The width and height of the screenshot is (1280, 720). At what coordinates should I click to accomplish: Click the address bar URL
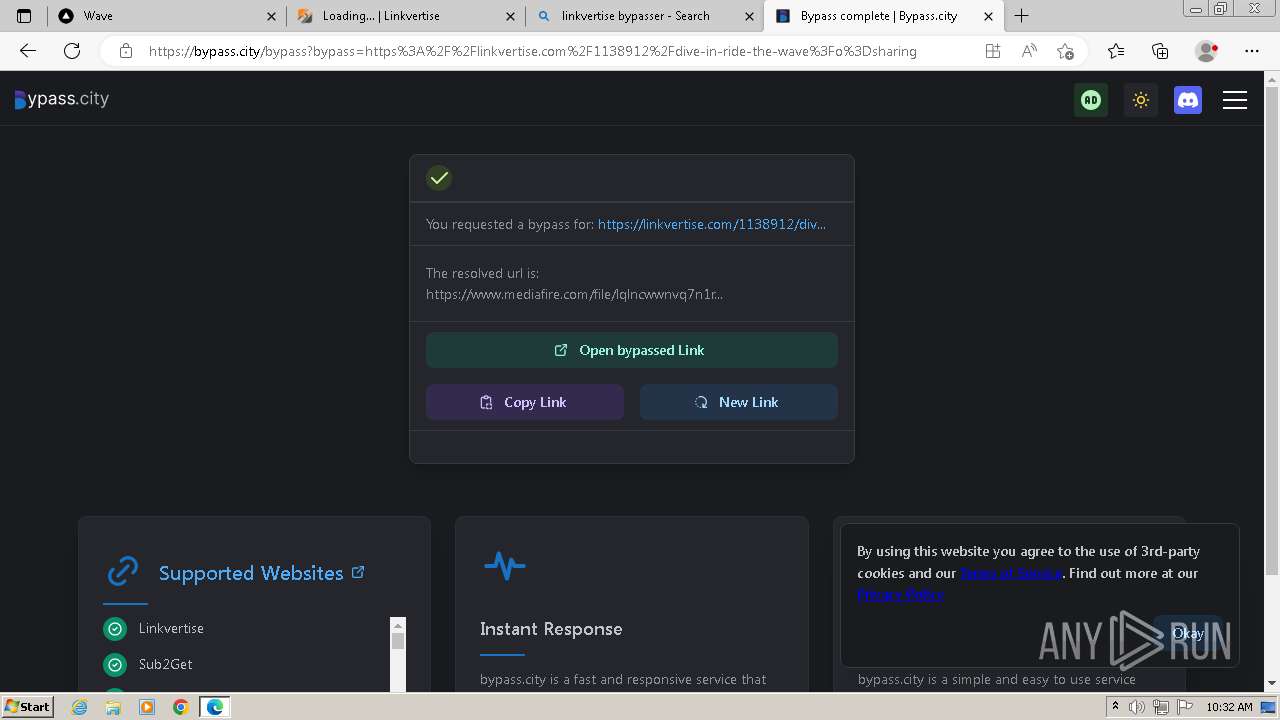click(532, 51)
